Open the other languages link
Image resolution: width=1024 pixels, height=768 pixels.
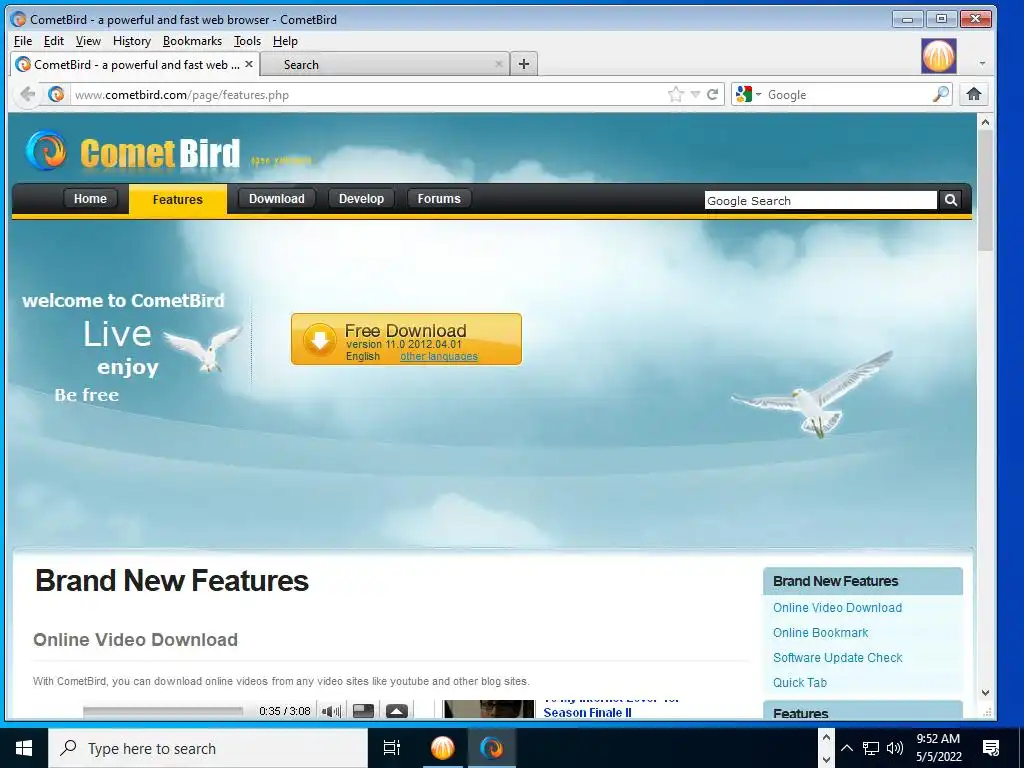coord(439,357)
